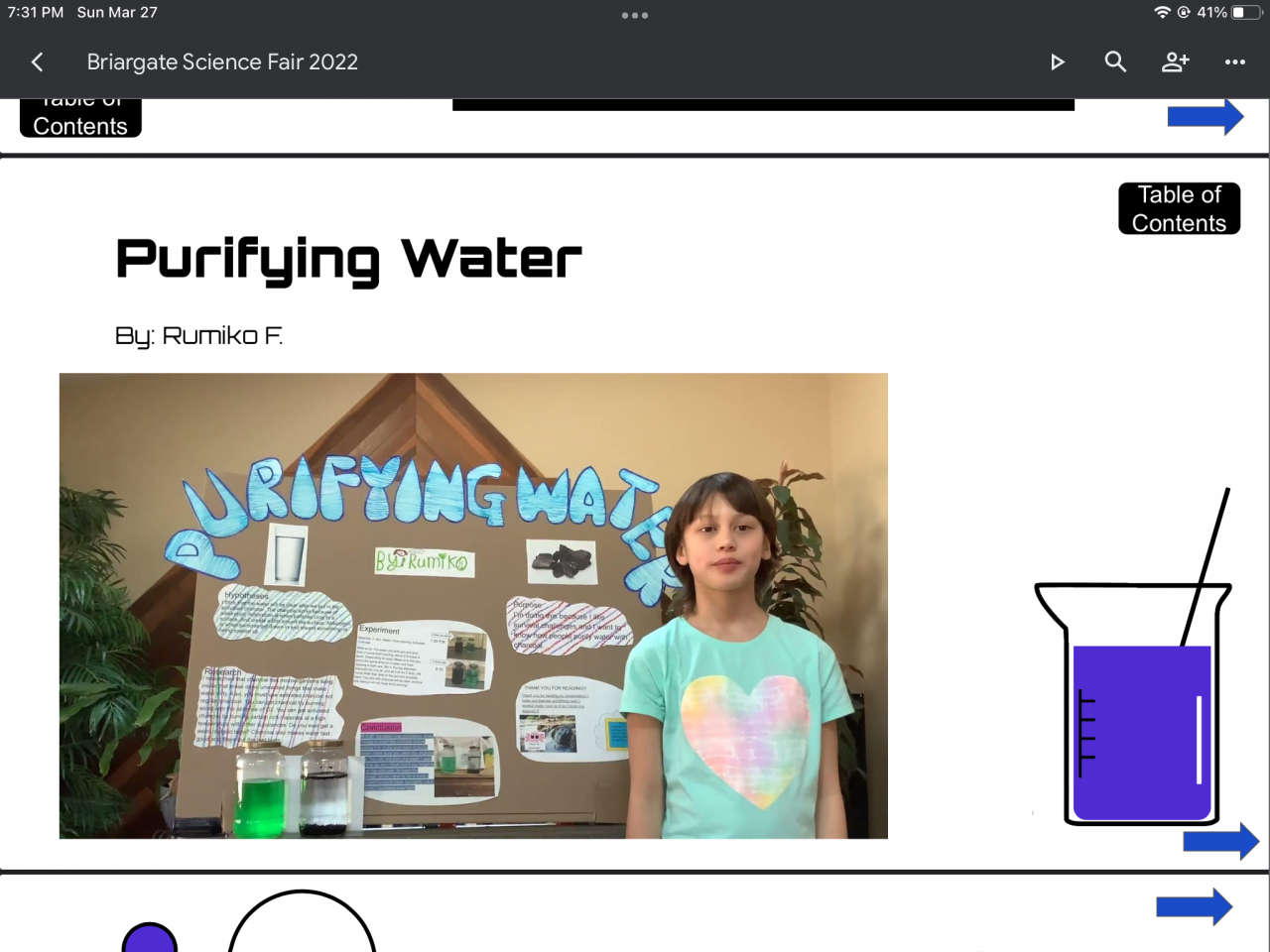Tap the orientation lock status icon
The height and width of the screenshot is (952, 1270).
pos(1184,13)
